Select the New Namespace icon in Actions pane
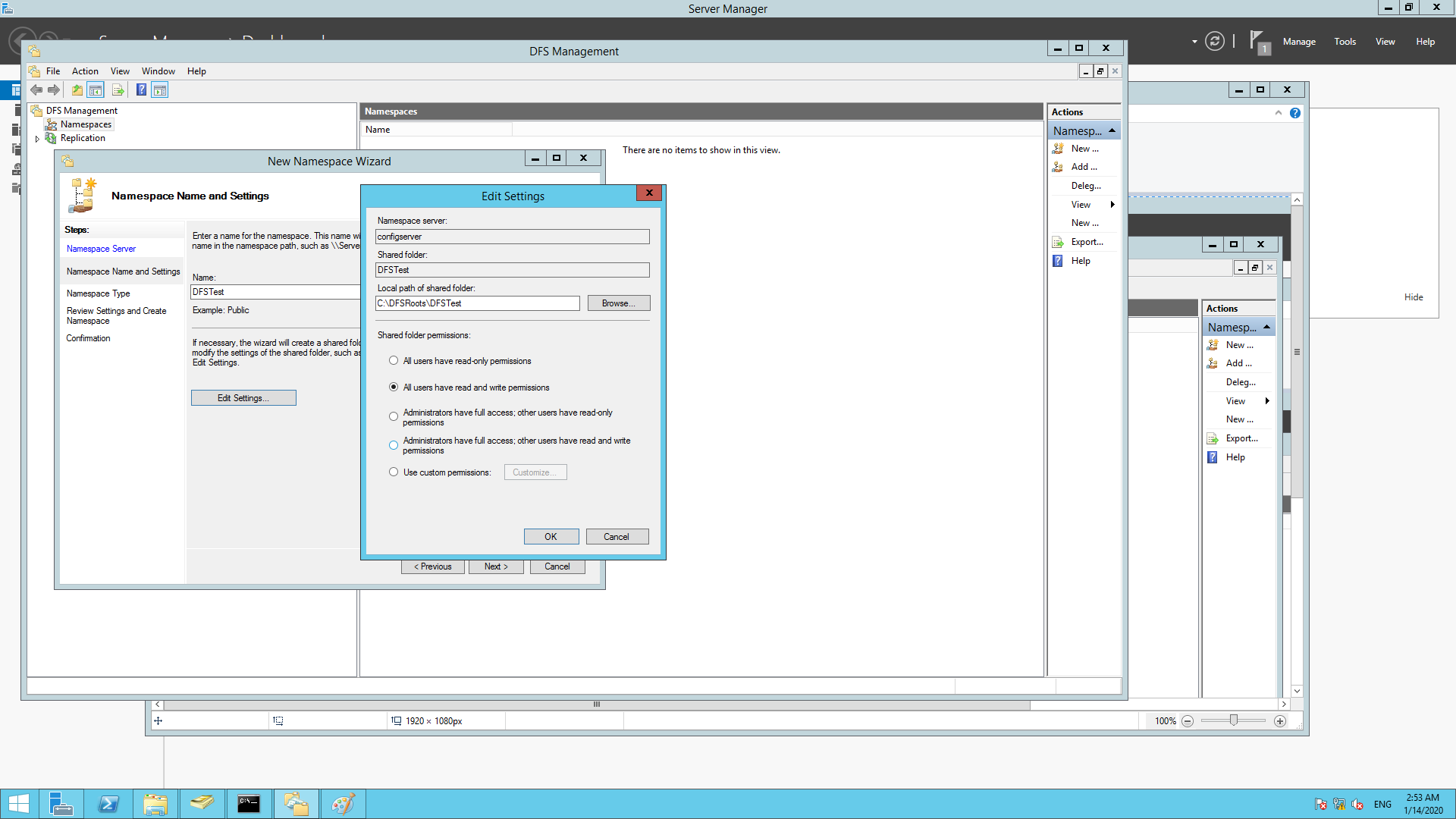The image size is (1456, 819). 1059,148
